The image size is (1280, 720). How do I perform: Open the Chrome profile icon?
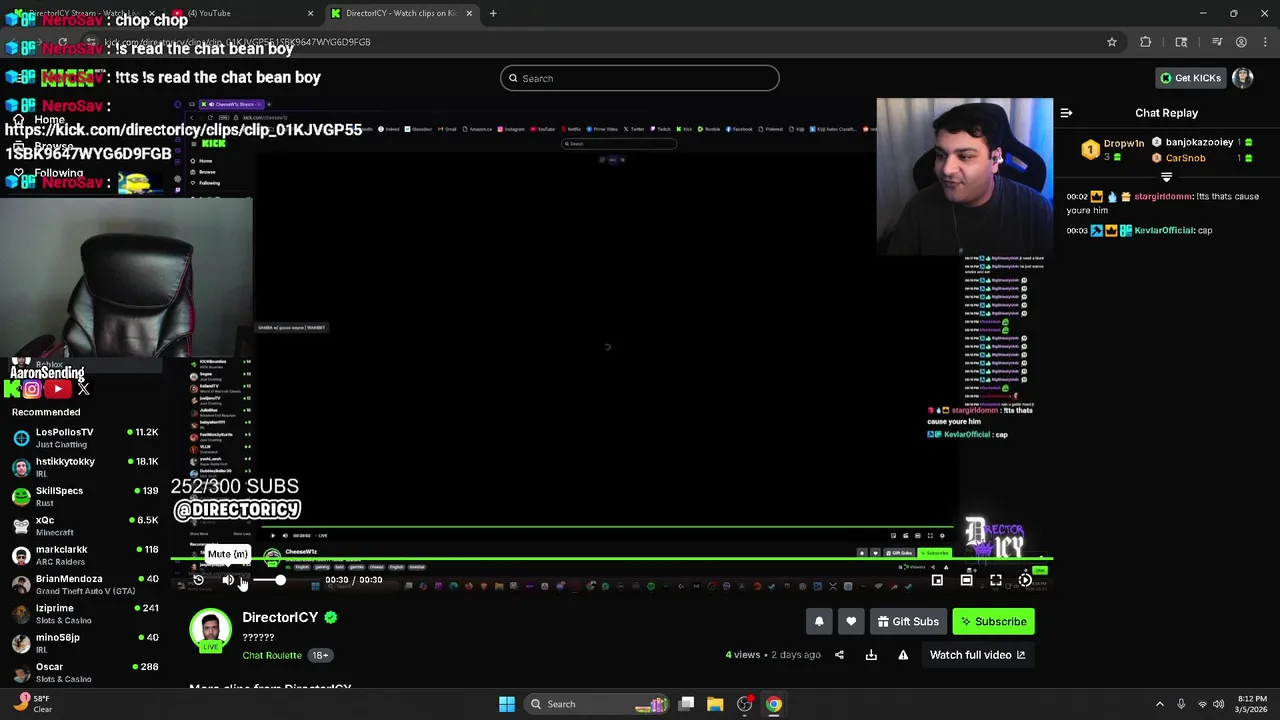[1241, 42]
